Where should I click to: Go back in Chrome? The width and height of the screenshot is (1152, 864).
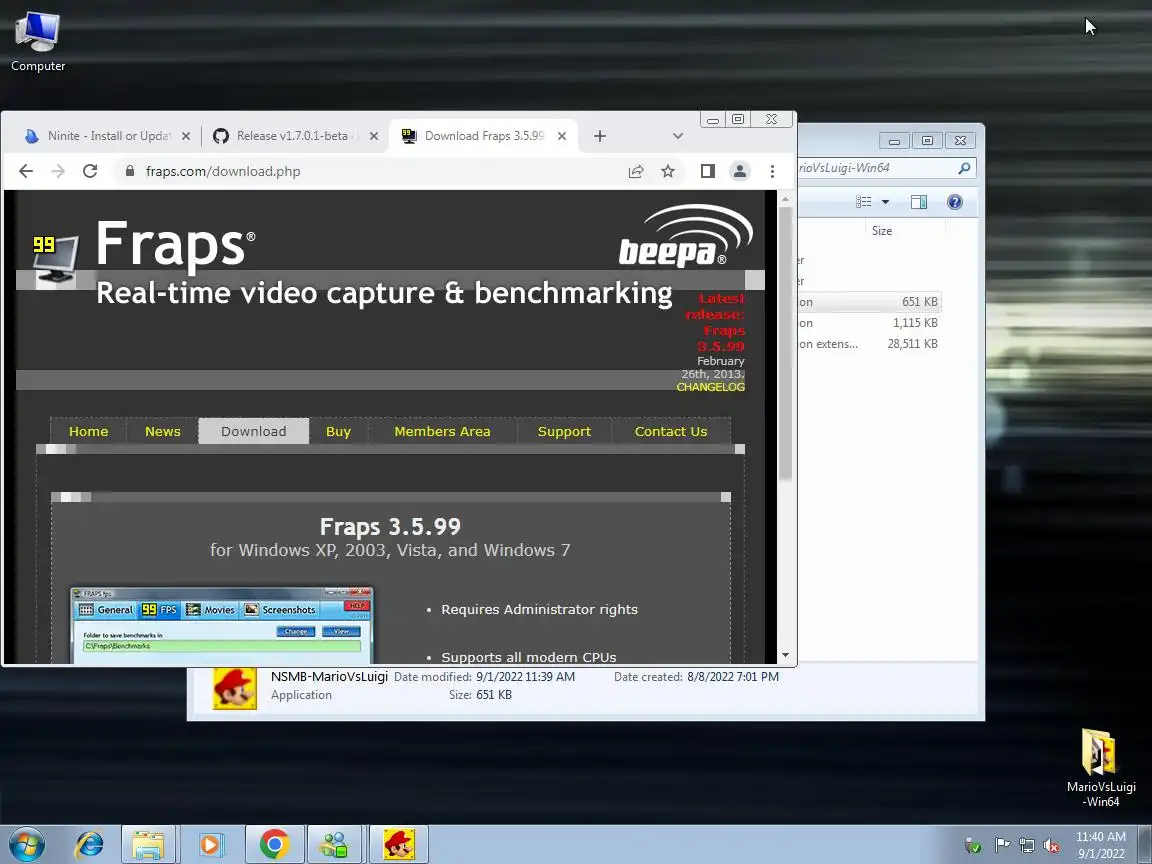point(26,171)
